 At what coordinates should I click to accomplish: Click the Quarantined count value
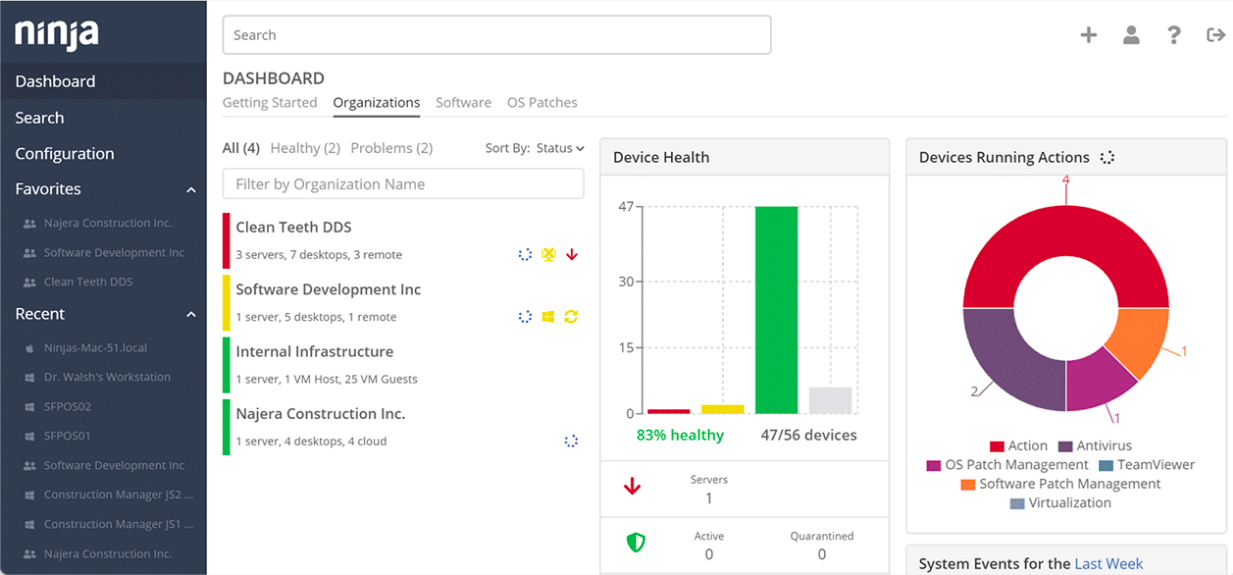click(x=822, y=554)
